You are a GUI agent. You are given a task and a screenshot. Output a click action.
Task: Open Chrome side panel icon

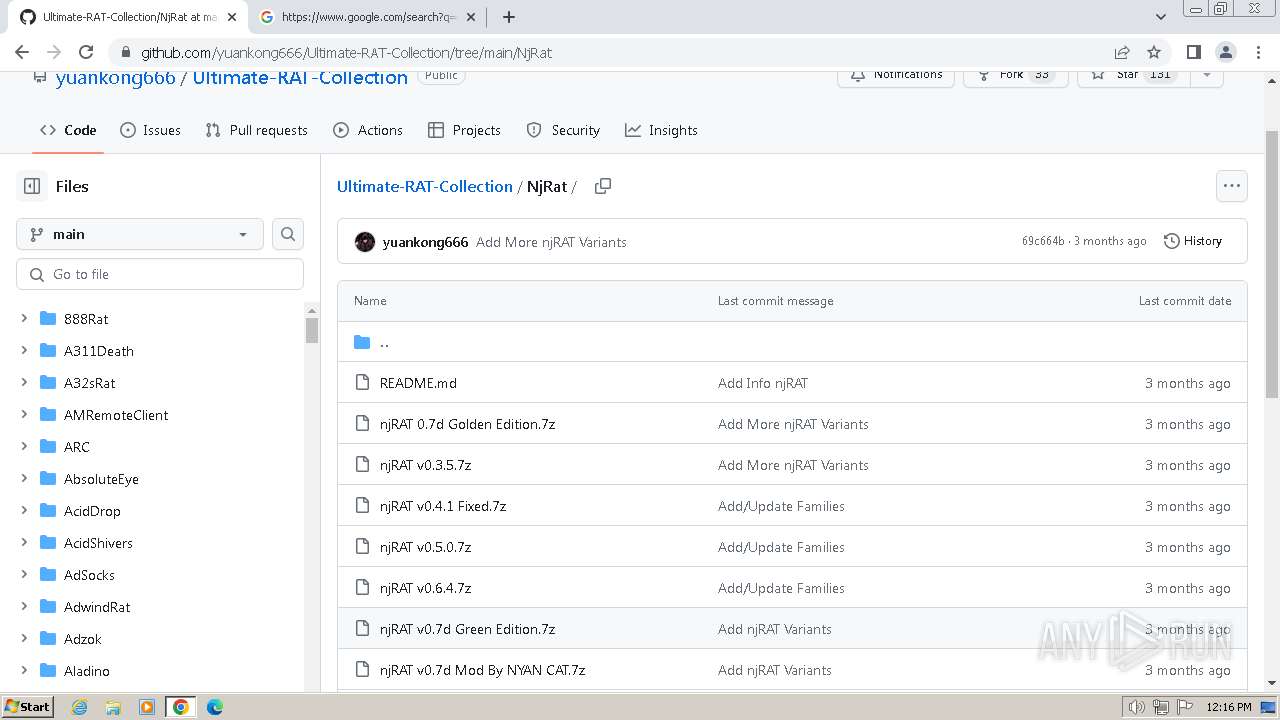tap(1193, 52)
